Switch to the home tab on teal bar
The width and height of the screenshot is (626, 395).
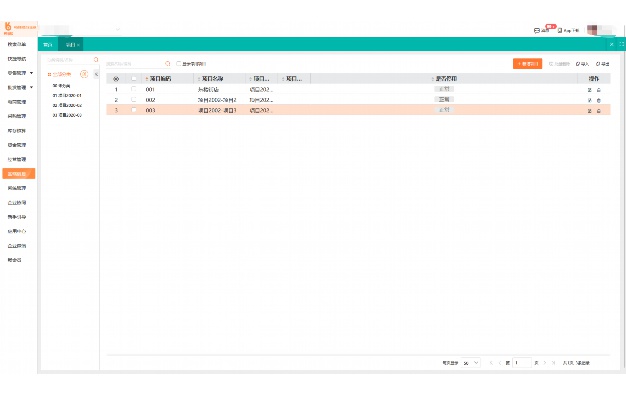click(x=48, y=45)
